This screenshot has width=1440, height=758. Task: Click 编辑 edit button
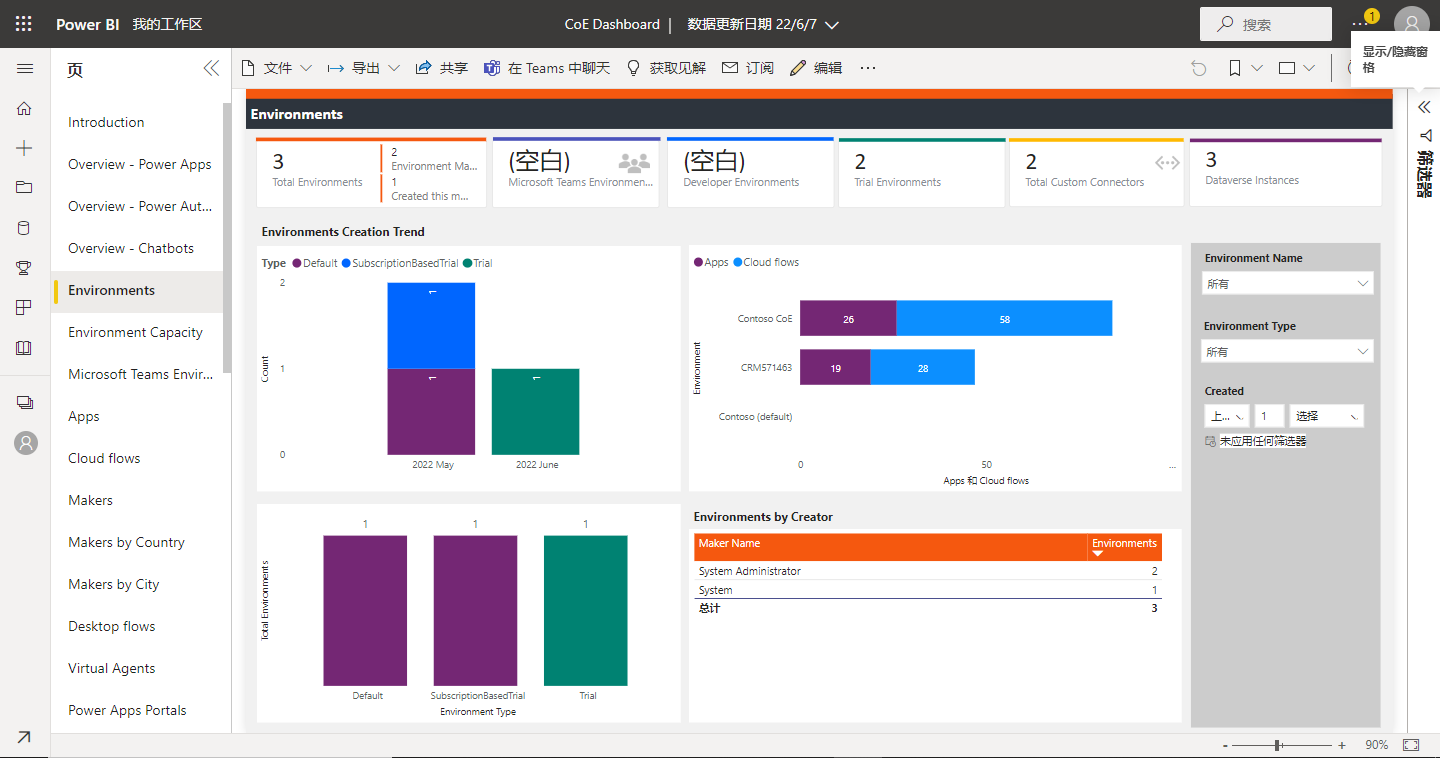(x=816, y=68)
